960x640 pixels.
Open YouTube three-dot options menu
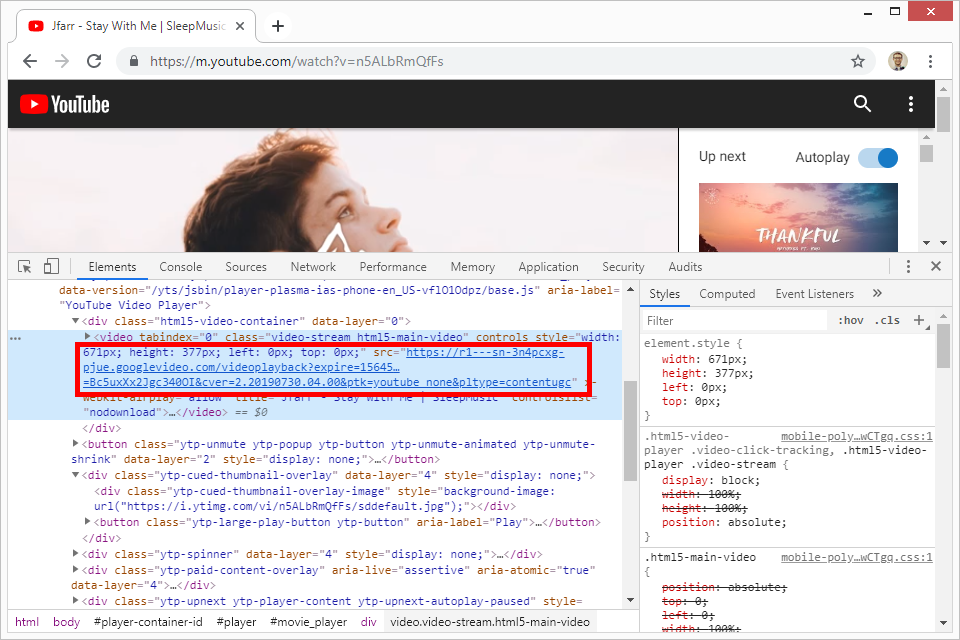(910, 104)
